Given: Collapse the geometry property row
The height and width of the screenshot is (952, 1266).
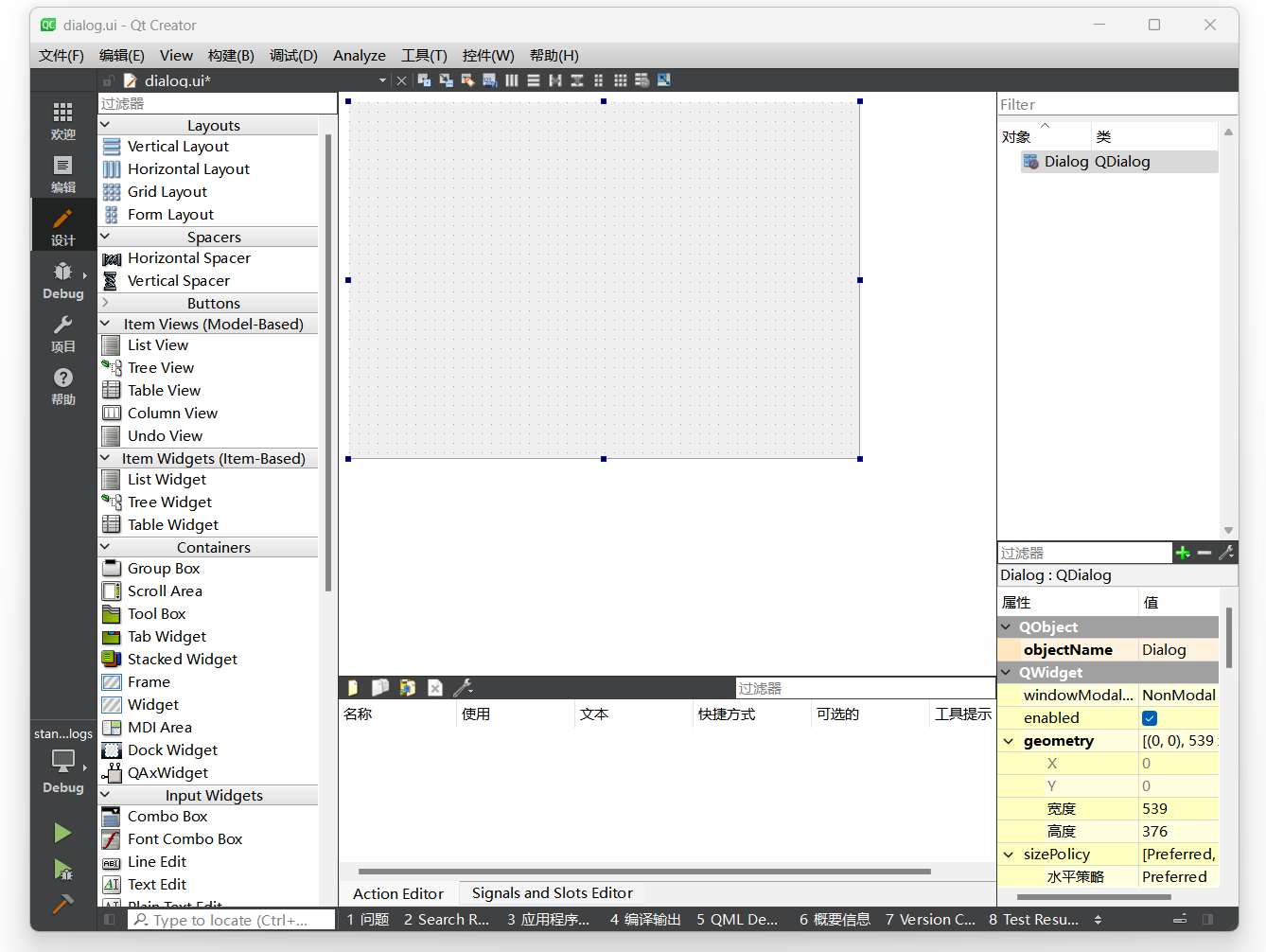Looking at the screenshot, I should (x=1009, y=741).
